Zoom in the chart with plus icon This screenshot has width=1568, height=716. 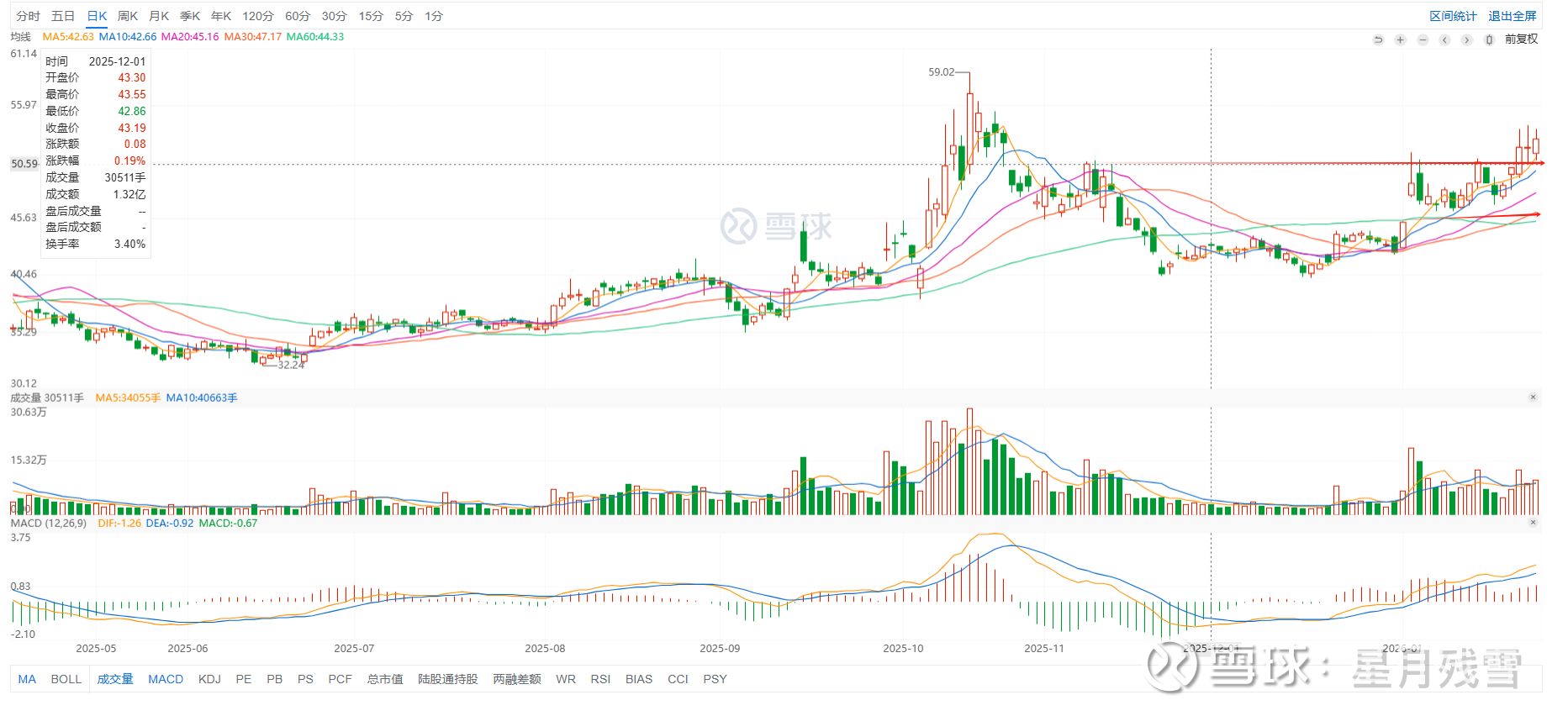(1400, 39)
